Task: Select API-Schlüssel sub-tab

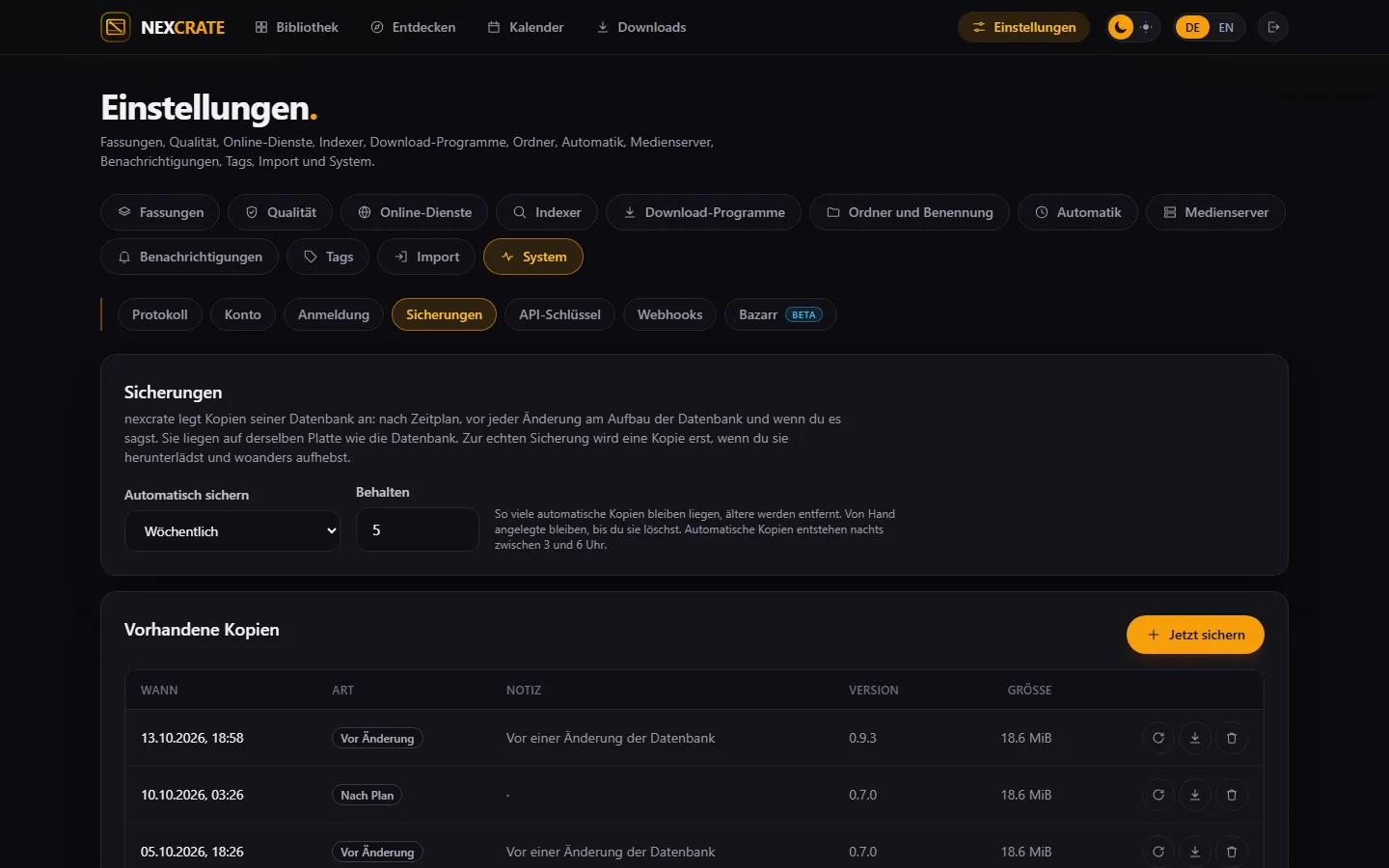Action: 559,314
